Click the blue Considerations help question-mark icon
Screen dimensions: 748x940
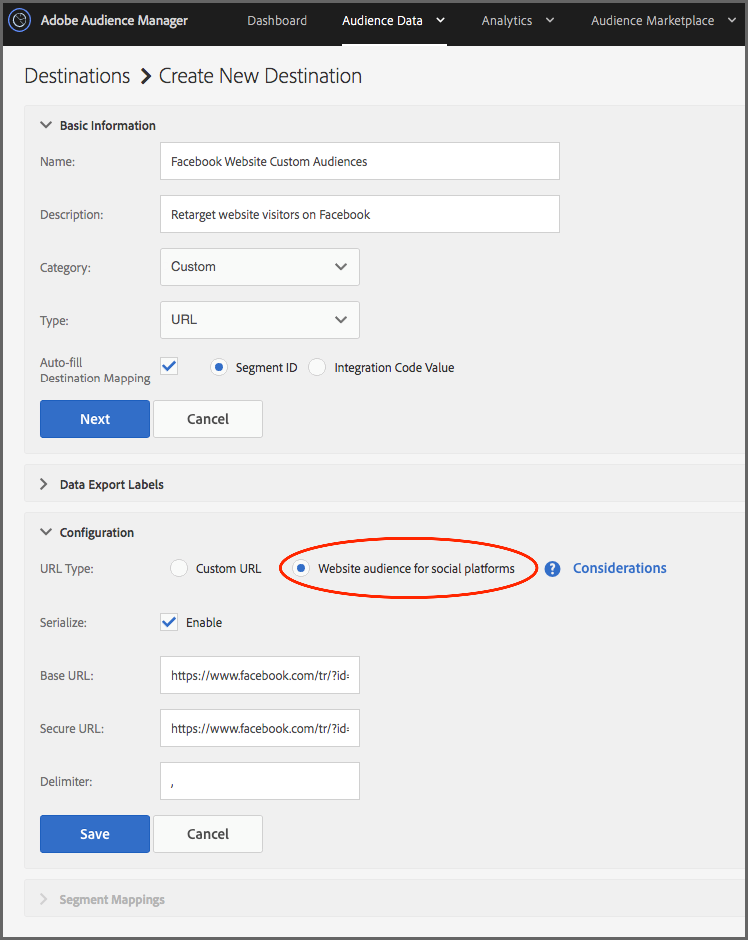point(552,569)
